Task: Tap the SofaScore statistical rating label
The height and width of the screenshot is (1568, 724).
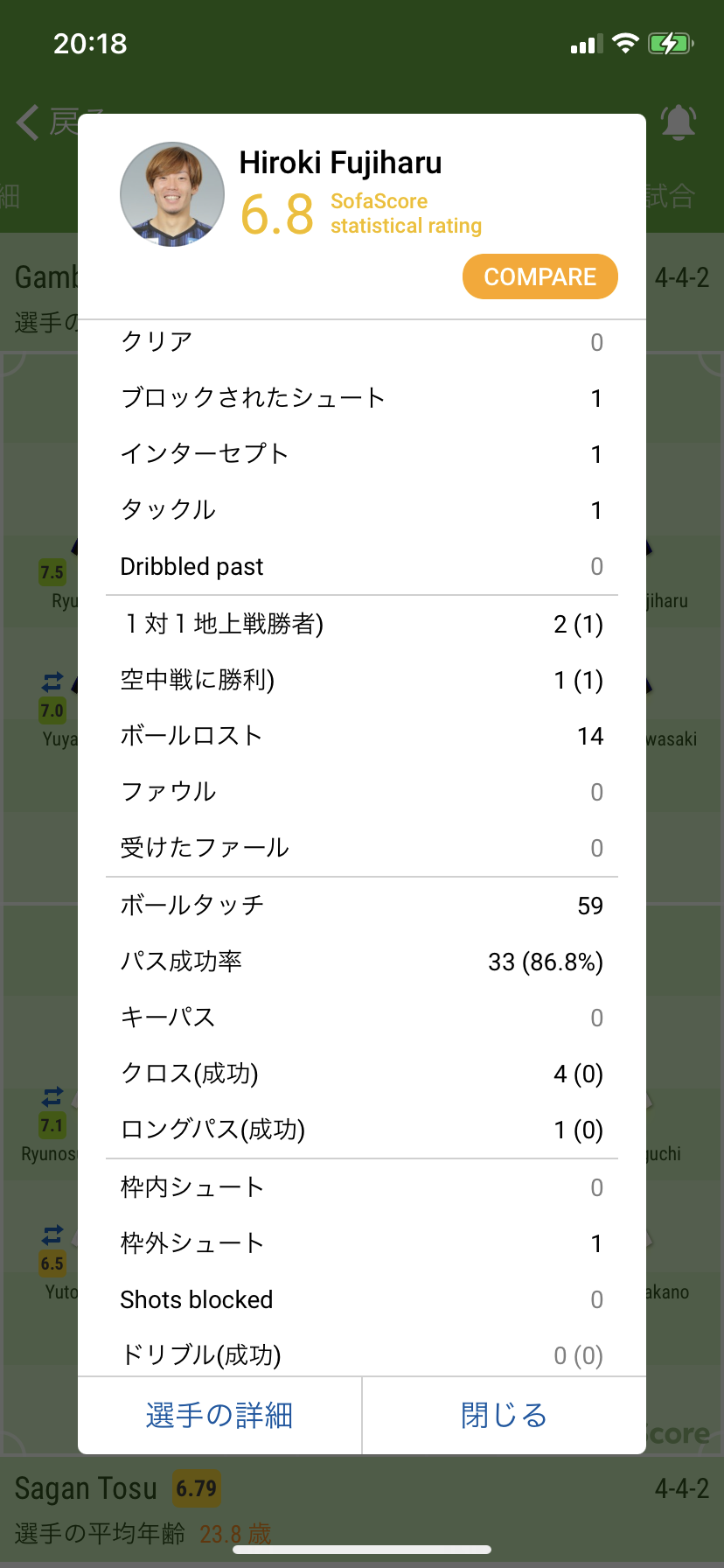Action: pos(406,213)
